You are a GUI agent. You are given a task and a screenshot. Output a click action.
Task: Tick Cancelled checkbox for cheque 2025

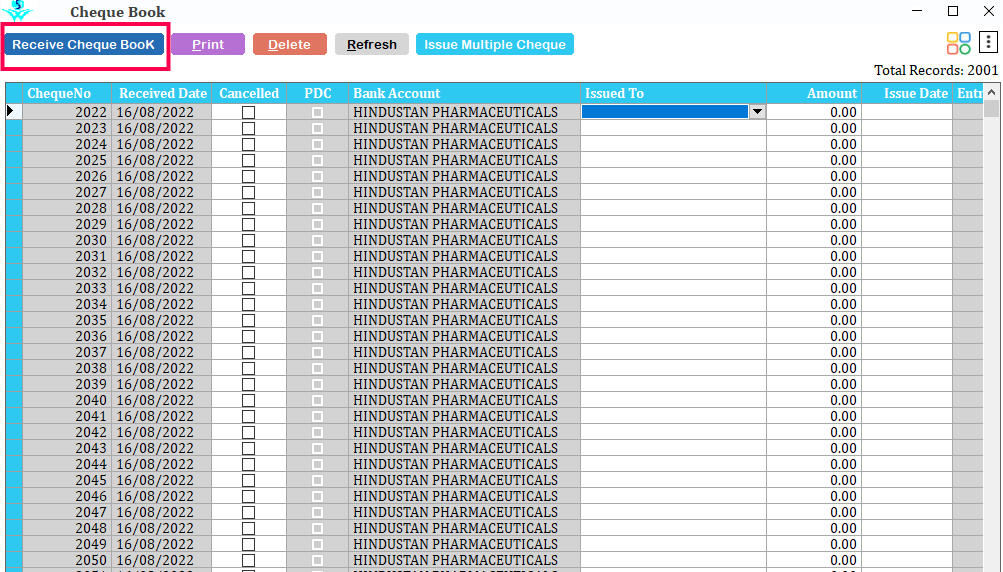coord(248,161)
